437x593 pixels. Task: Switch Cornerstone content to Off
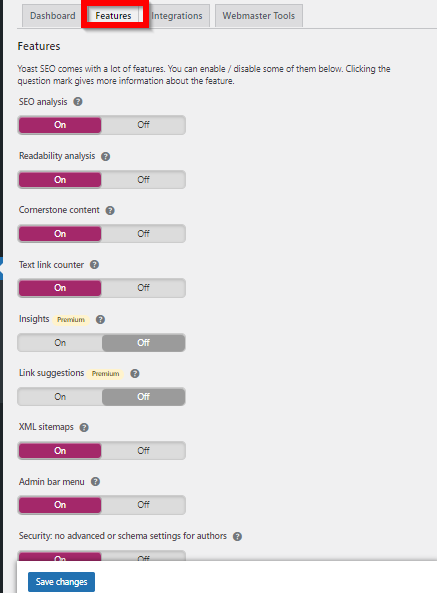[143, 234]
